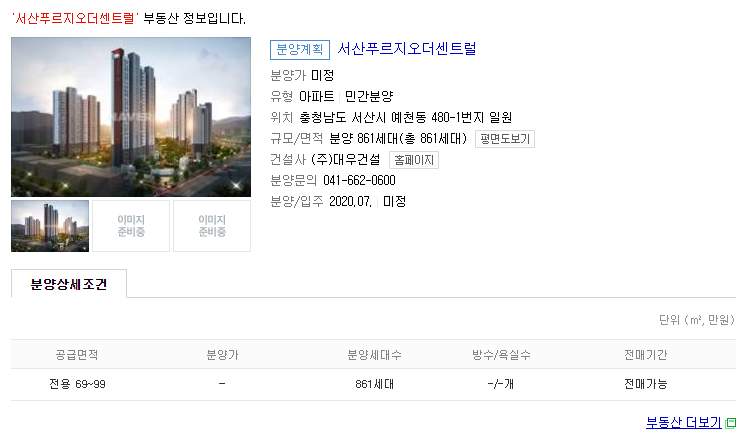Click the 전용 69~99 area cell
753x448 pixels.
click(x=77, y=384)
